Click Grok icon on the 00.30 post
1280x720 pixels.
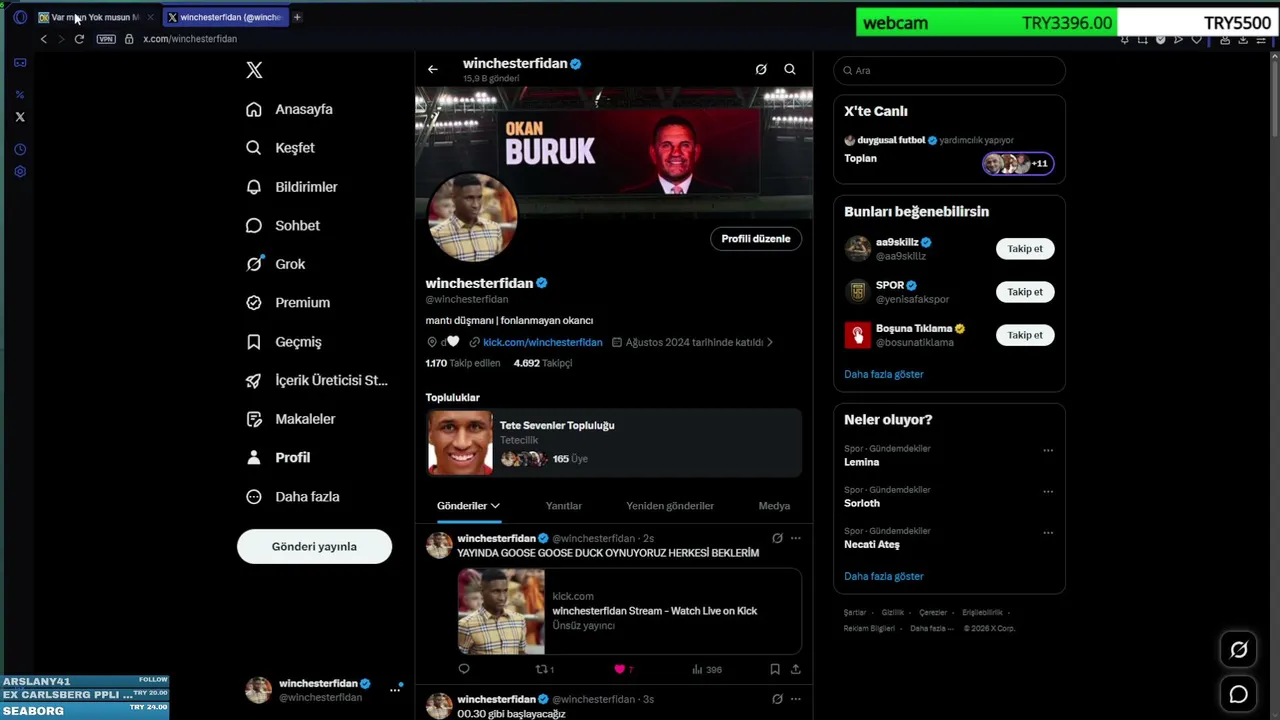coord(777,699)
